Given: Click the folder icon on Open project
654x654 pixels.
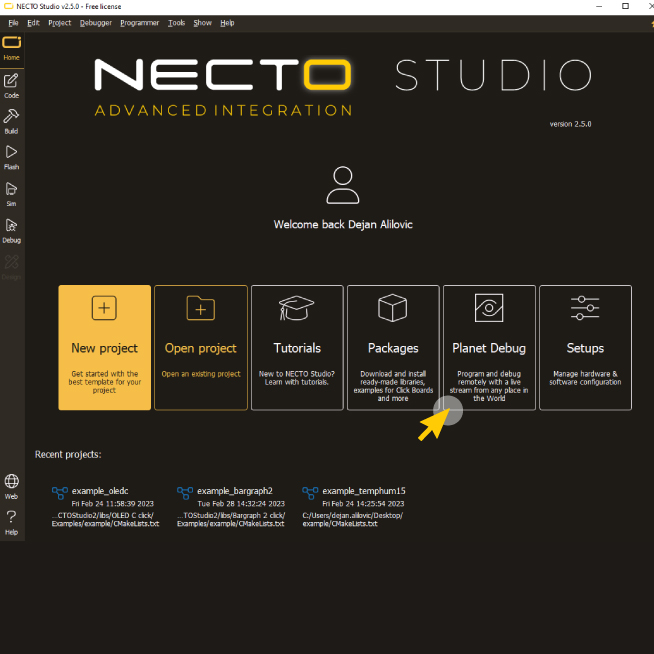Looking at the screenshot, I should pyautogui.click(x=201, y=308).
